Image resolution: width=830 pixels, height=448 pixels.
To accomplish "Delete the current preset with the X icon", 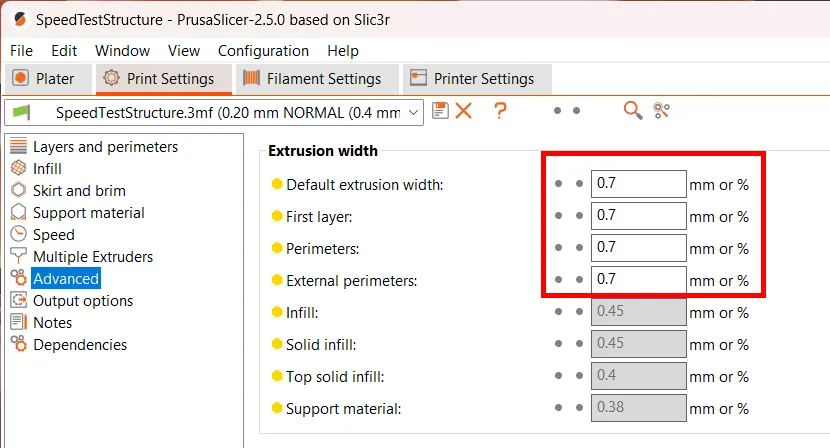I will click(x=463, y=111).
